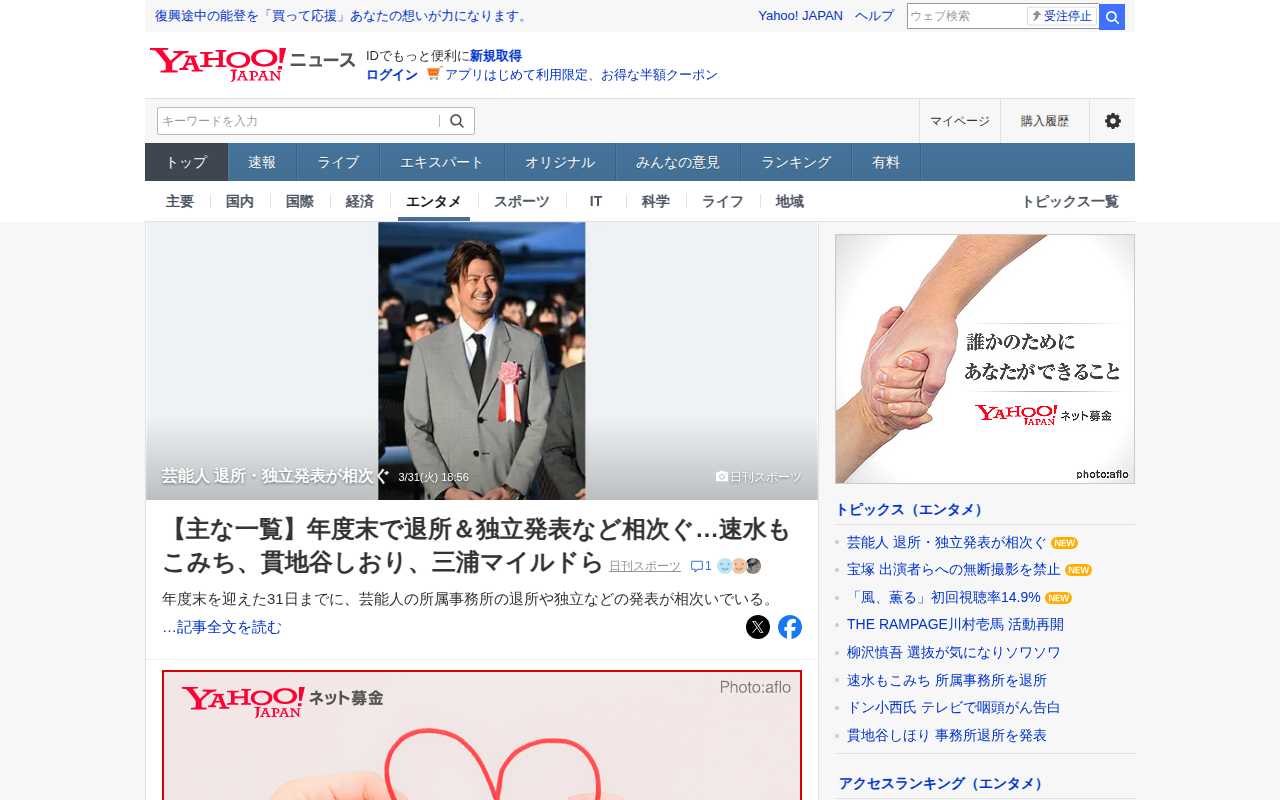
Task: Open the Yahoo! JAPAN link in top bar
Action: (x=800, y=16)
